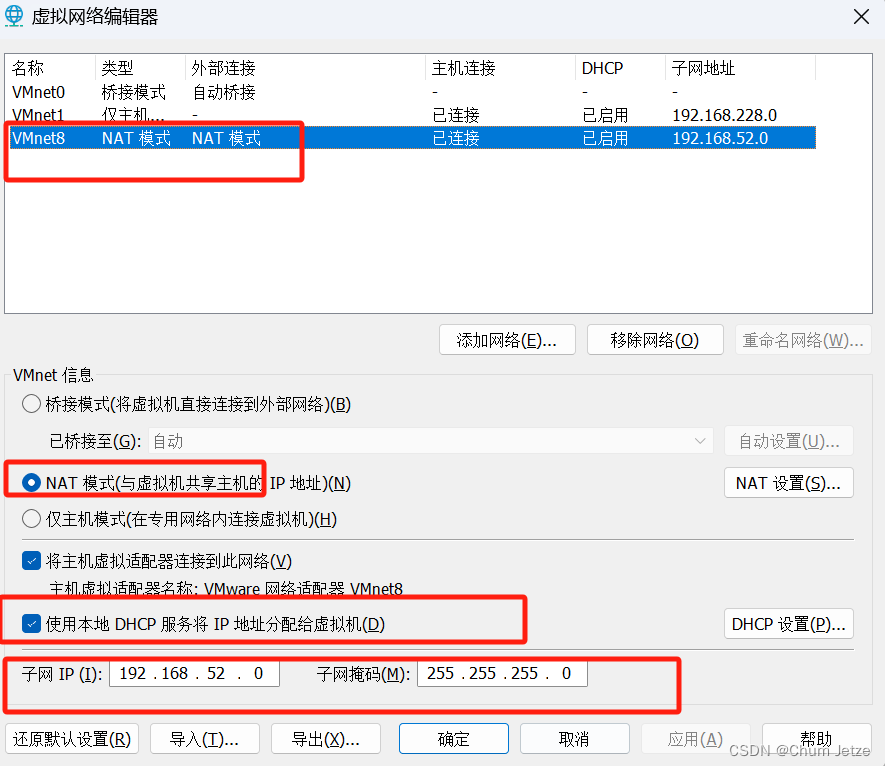Click 已启用 DHCP cell in VMnet1 row
885x766 pixels.
click(x=605, y=115)
